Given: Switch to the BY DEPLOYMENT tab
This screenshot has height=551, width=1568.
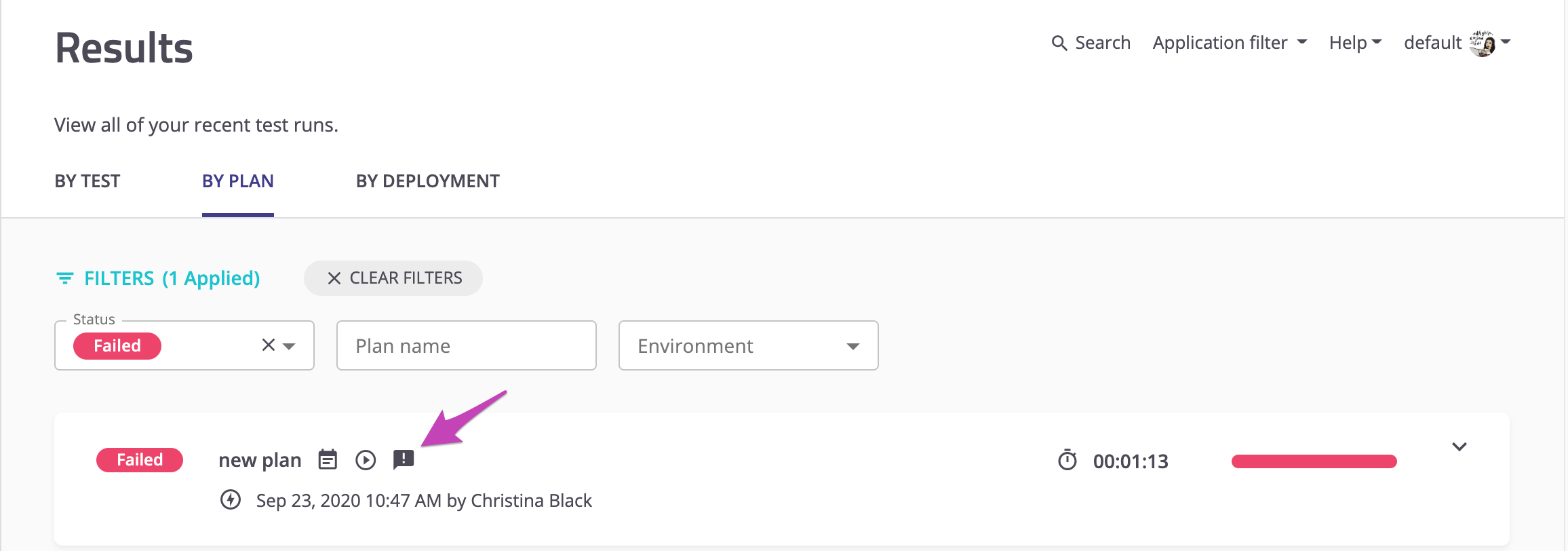Looking at the screenshot, I should (x=427, y=181).
